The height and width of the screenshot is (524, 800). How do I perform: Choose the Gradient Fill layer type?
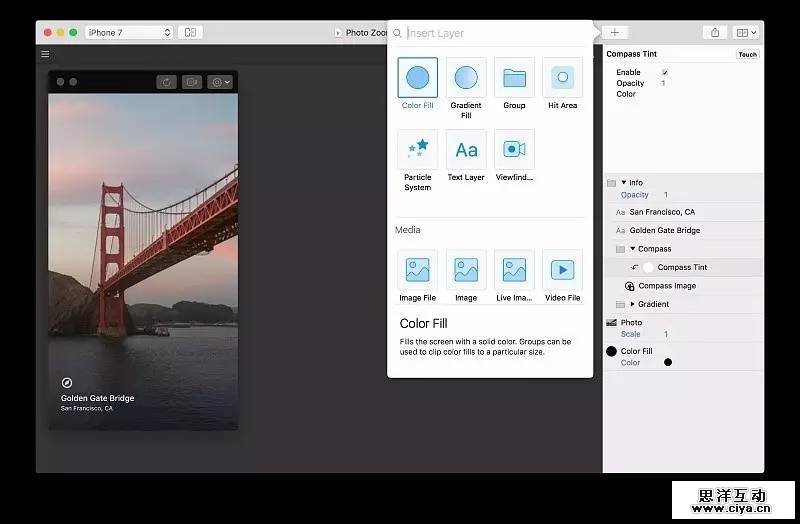(466, 77)
